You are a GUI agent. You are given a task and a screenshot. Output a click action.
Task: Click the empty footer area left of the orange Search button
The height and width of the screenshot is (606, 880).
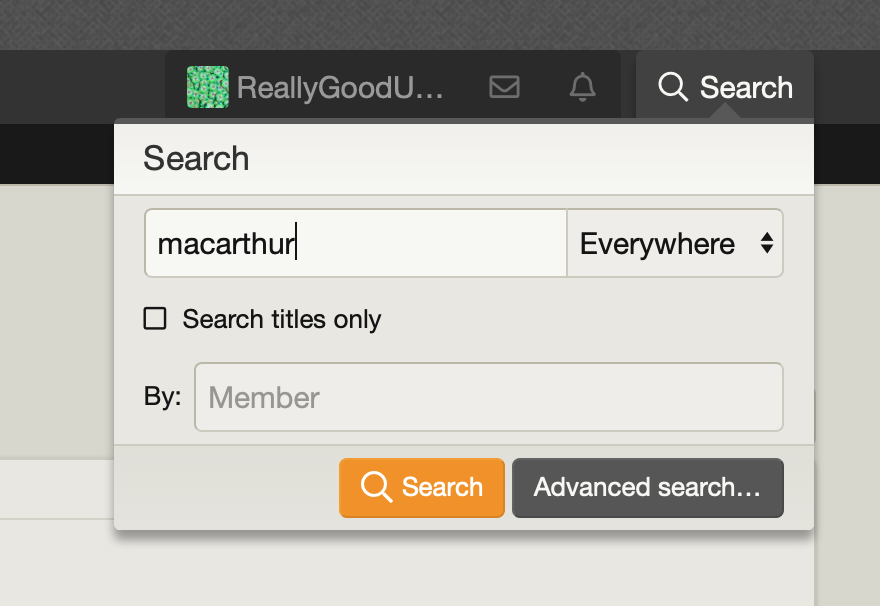point(226,488)
